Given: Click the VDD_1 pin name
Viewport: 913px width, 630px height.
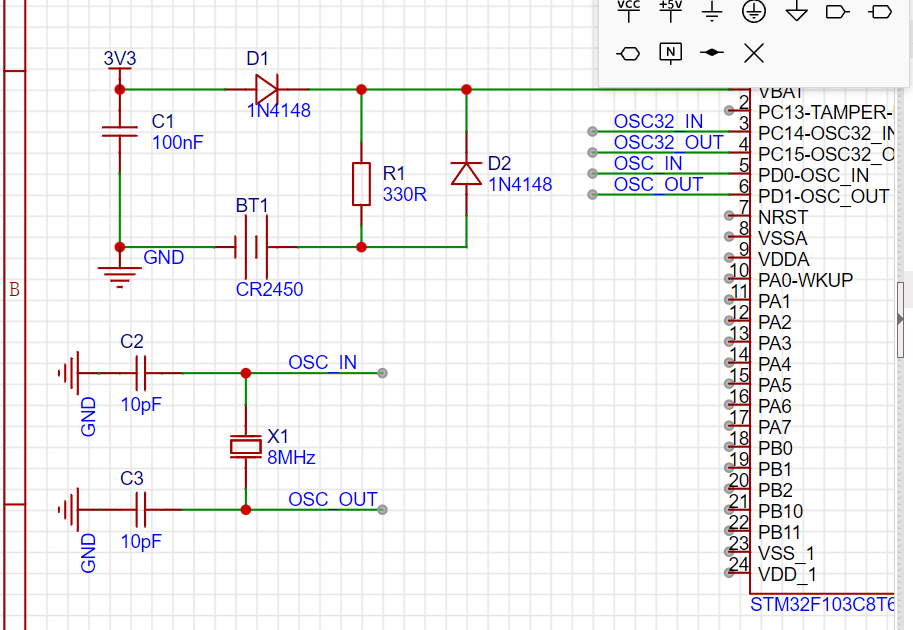Looking at the screenshot, I should (x=787, y=574).
